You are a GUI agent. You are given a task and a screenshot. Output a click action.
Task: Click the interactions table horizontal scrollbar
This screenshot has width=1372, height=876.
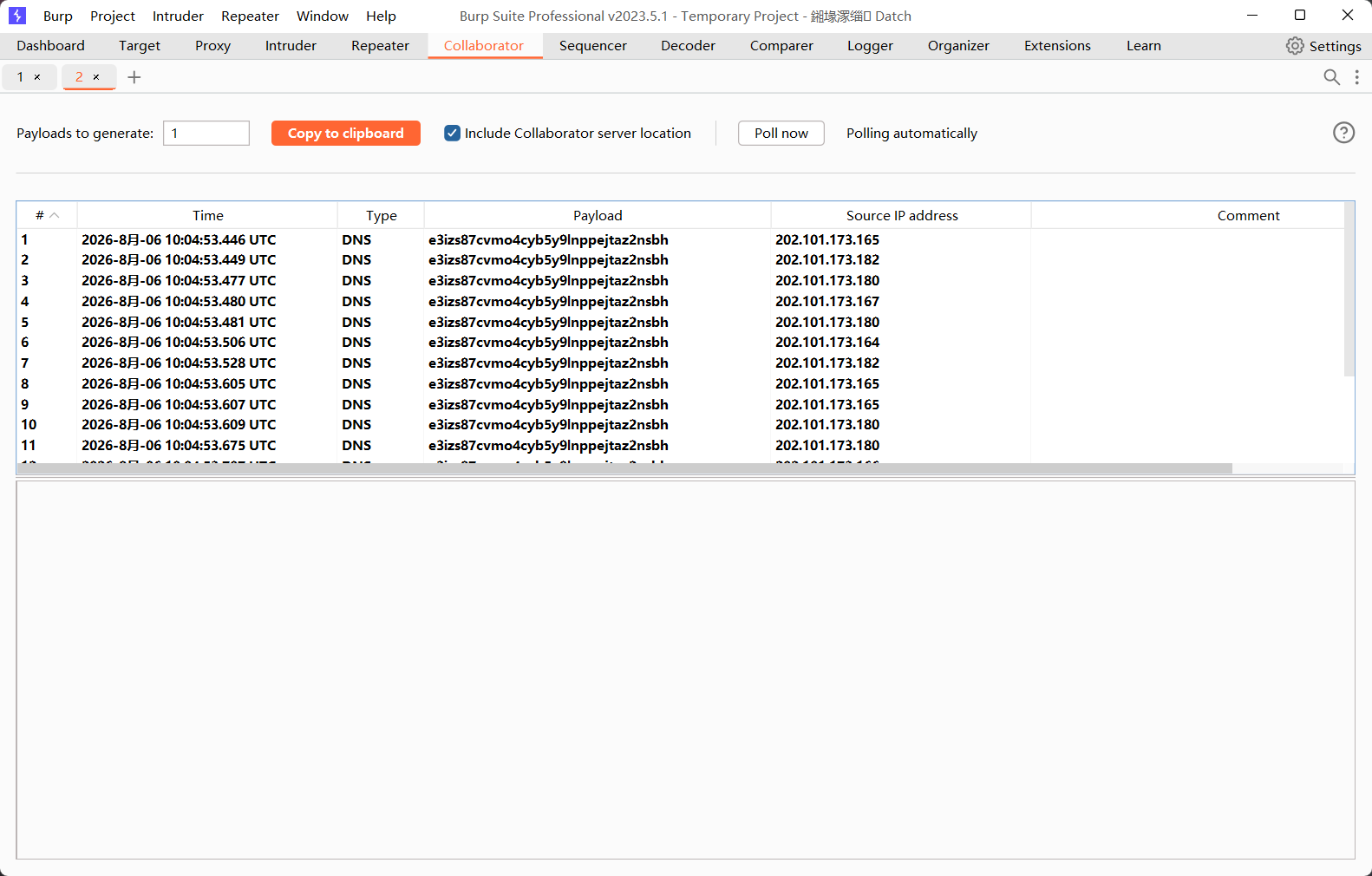(624, 468)
